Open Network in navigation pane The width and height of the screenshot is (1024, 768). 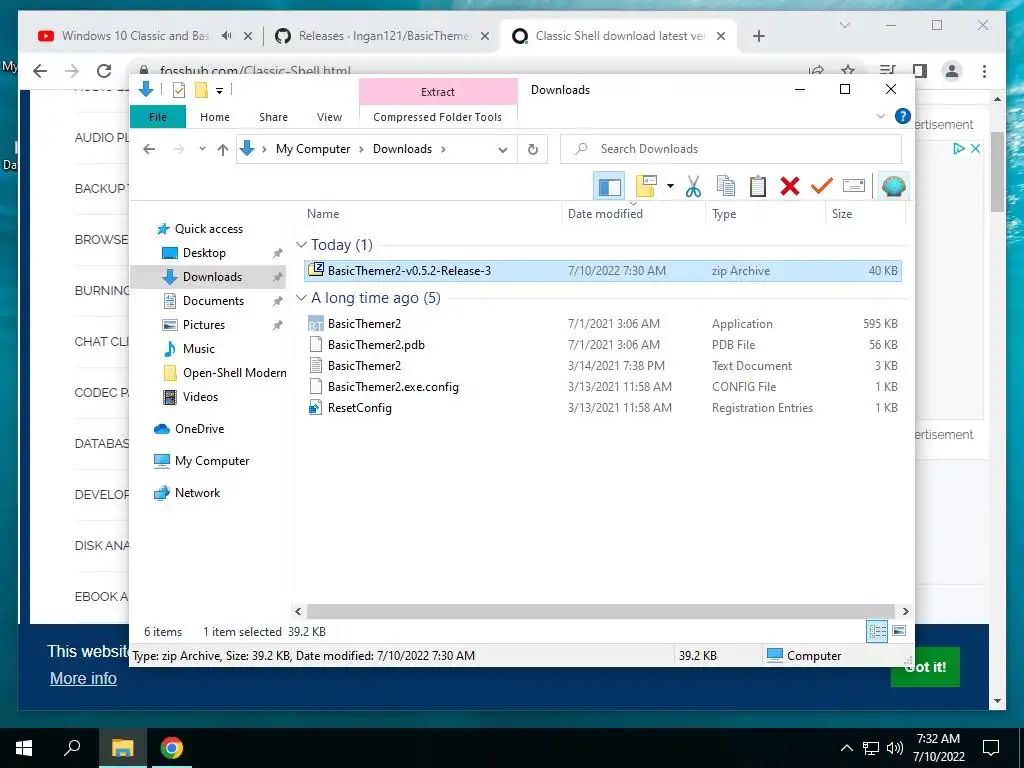[x=197, y=493]
